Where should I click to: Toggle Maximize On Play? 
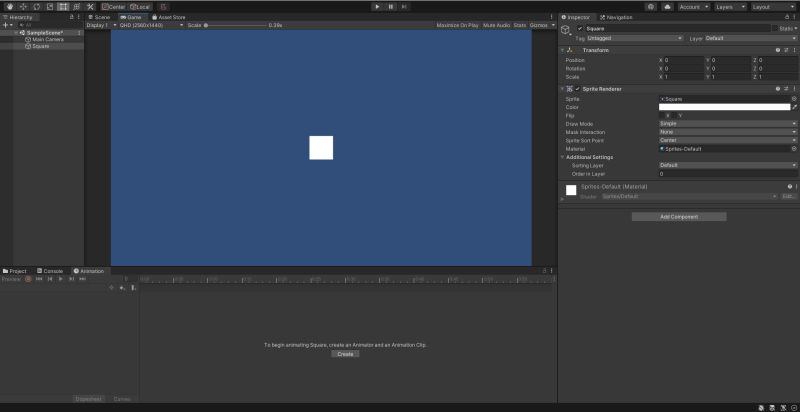click(457, 25)
